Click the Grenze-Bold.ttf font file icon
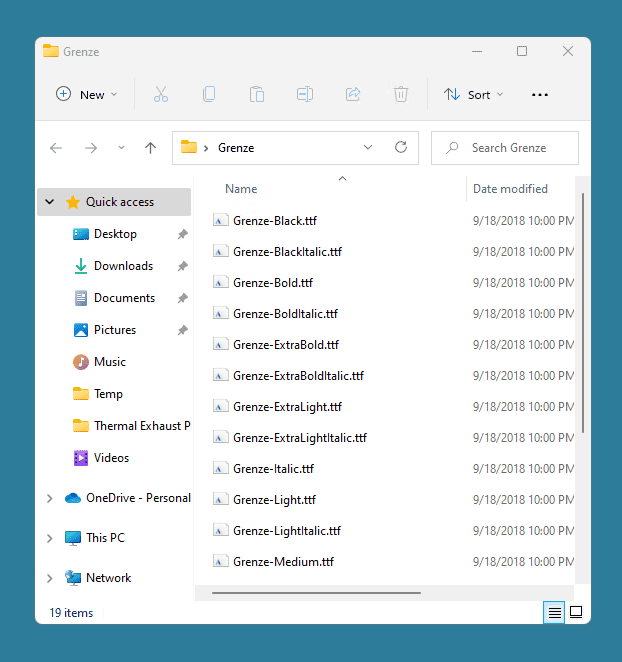Image resolution: width=622 pixels, height=662 pixels. click(220, 282)
